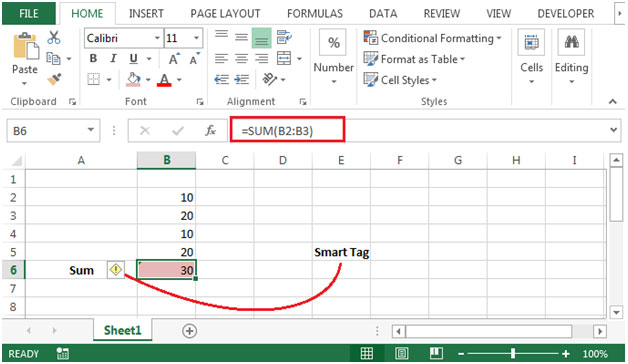
Task: Click the Name Box showing B6
Action: tap(53, 131)
